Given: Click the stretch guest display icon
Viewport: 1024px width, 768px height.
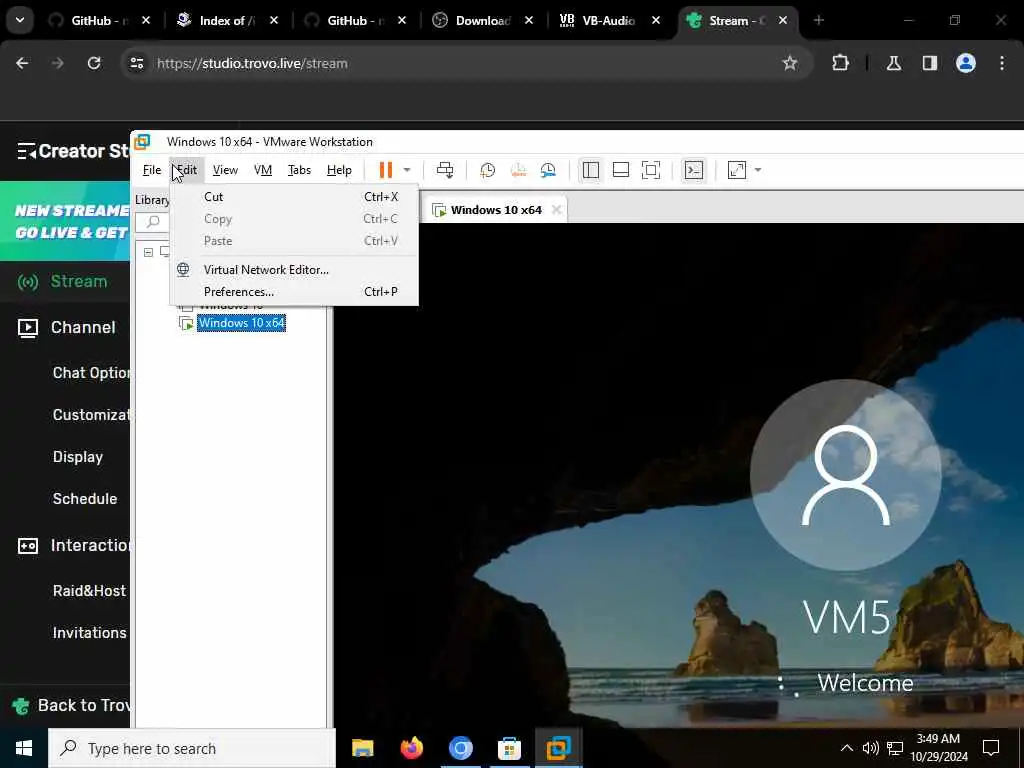Looking at the screenshot, I should (x=737, y=170).
